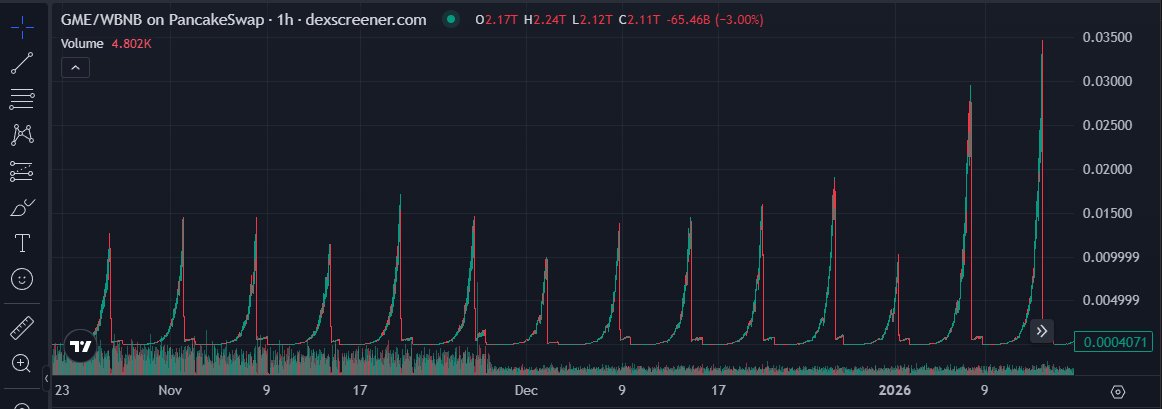The height and width of the screenshot is (409, 1162).
Task: Select the text annotation tool
Action: [22, 243]
